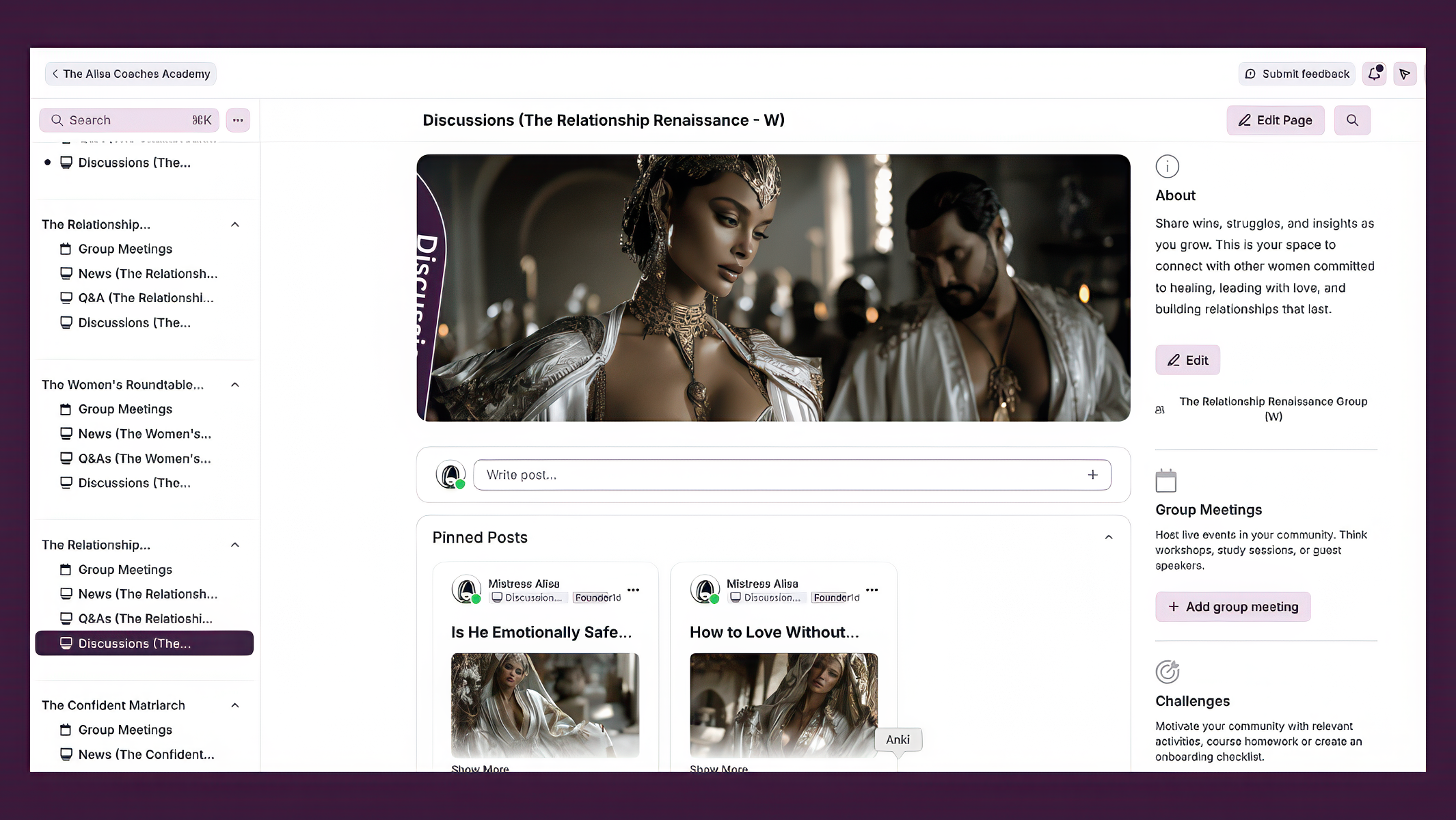Viewport: 1456px width, 820px height.
Task: Click Add group meeting button
Action: tap(1232, 607)
